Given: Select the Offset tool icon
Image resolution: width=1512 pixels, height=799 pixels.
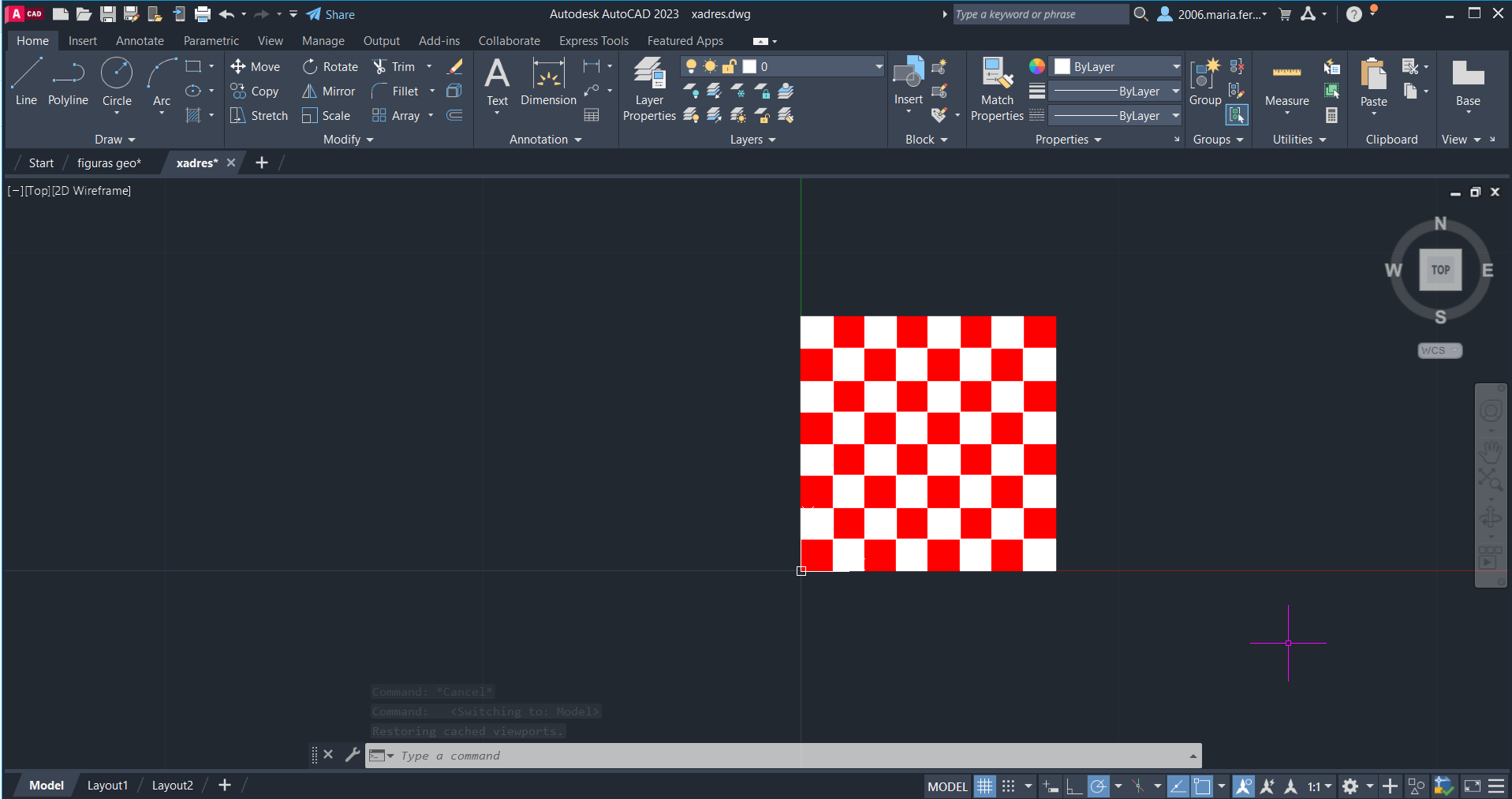Looking at the screenshot, I should tap(454, 116).
